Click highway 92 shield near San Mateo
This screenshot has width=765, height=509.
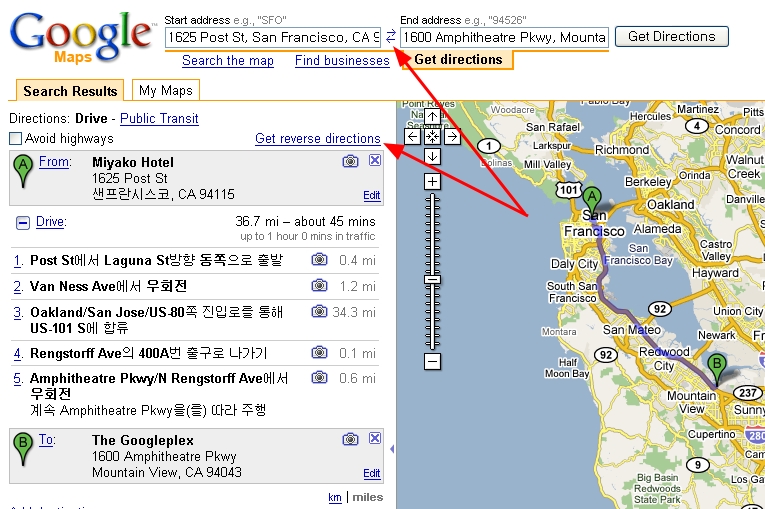coord(660,308)
